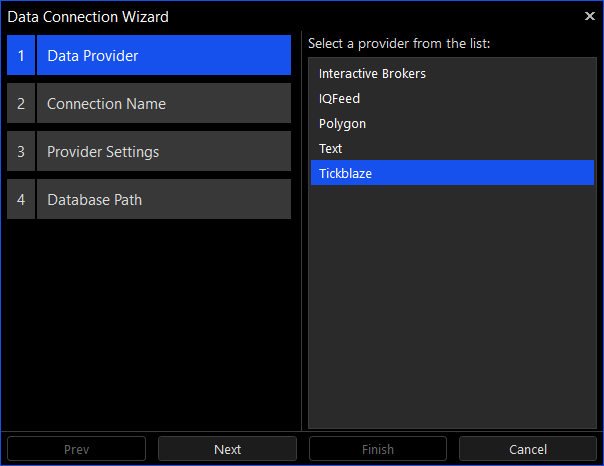Click the Finish button
Viewport: 604px width, 466px height.
coord(378,449)
